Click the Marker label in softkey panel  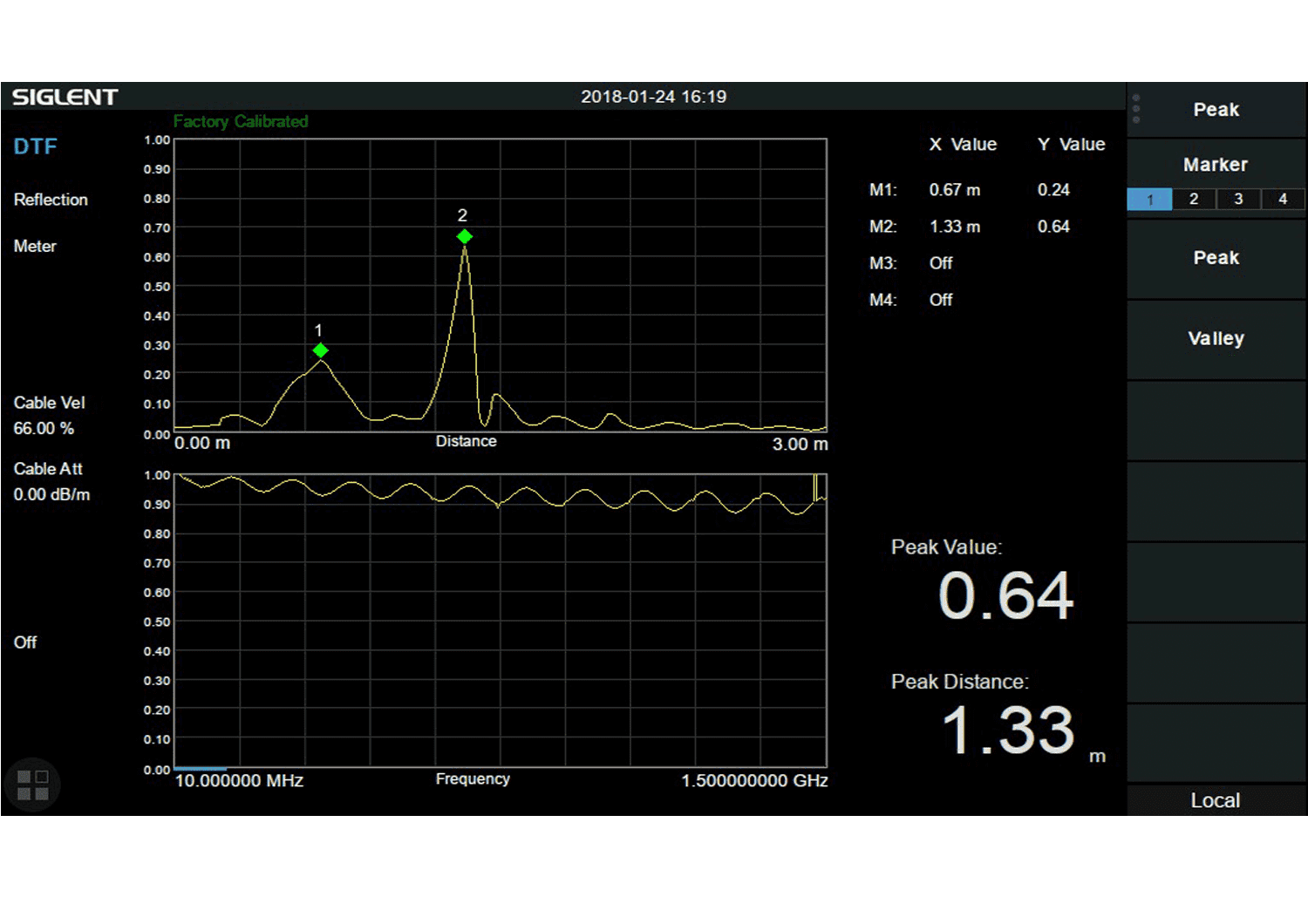1216,165
